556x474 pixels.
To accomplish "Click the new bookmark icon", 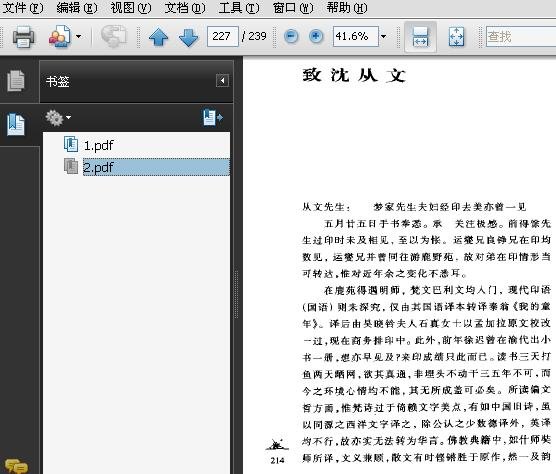I will (x=212, y=117).
